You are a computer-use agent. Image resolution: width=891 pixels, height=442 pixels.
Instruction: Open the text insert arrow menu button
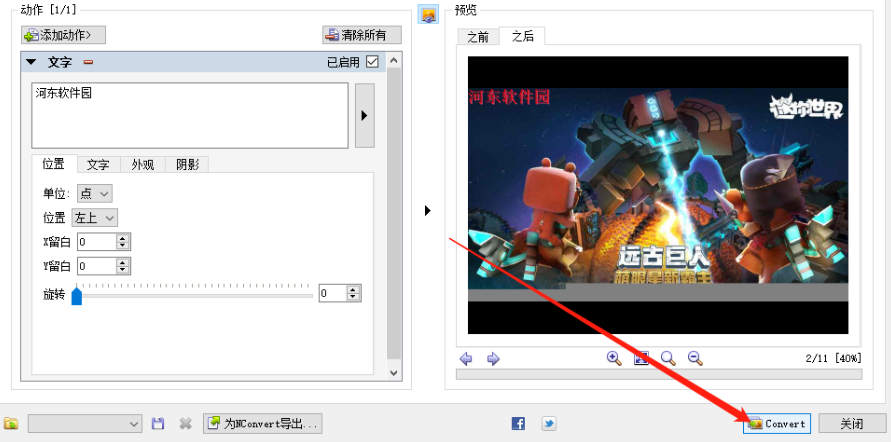point(365,116)
